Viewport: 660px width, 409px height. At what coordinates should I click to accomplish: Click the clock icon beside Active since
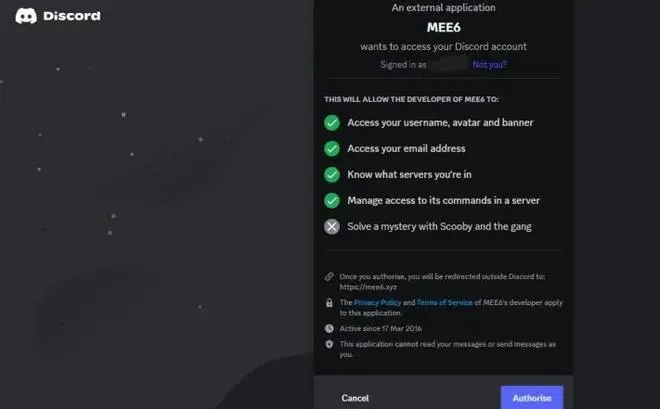(x=329, y=328)
